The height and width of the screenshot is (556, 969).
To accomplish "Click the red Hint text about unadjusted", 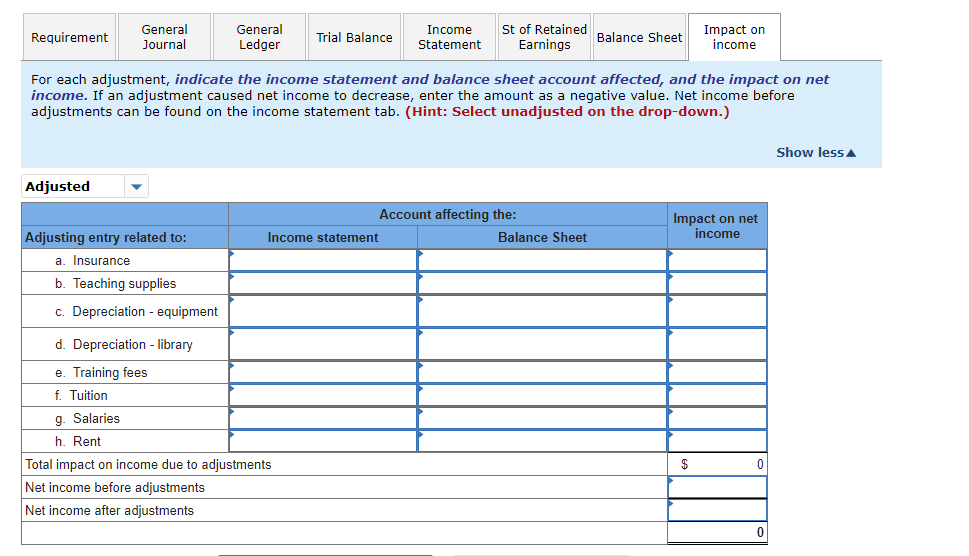I will 567,112.
